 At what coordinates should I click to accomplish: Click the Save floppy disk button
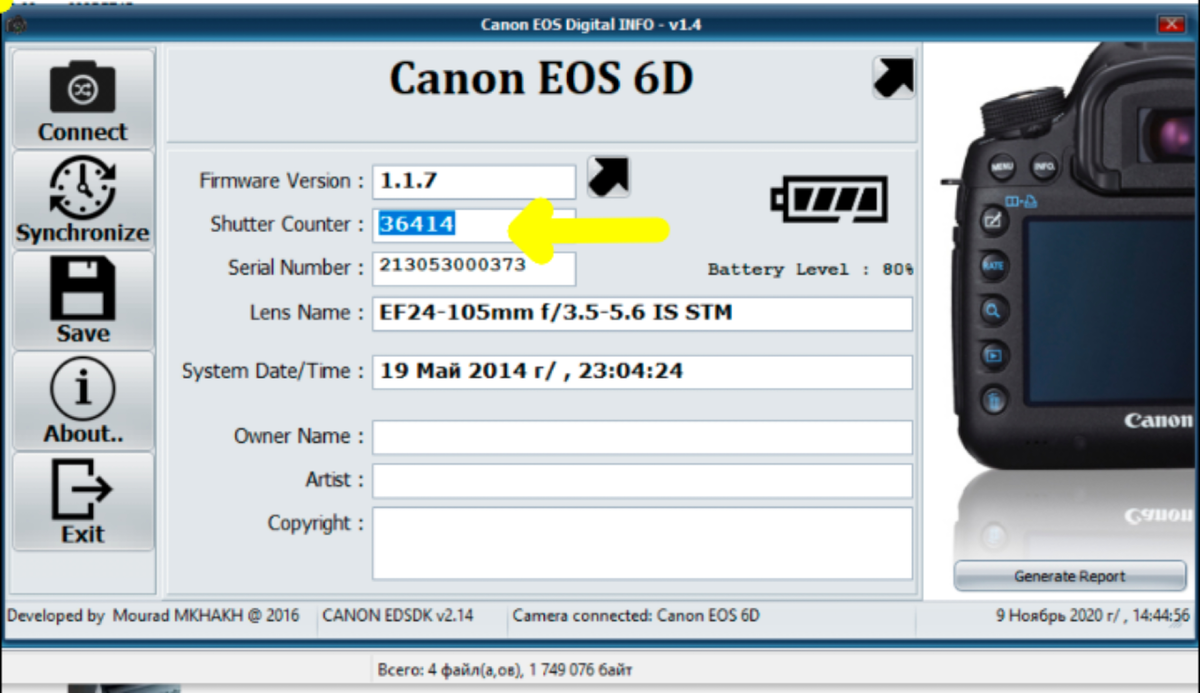[83, 300]
